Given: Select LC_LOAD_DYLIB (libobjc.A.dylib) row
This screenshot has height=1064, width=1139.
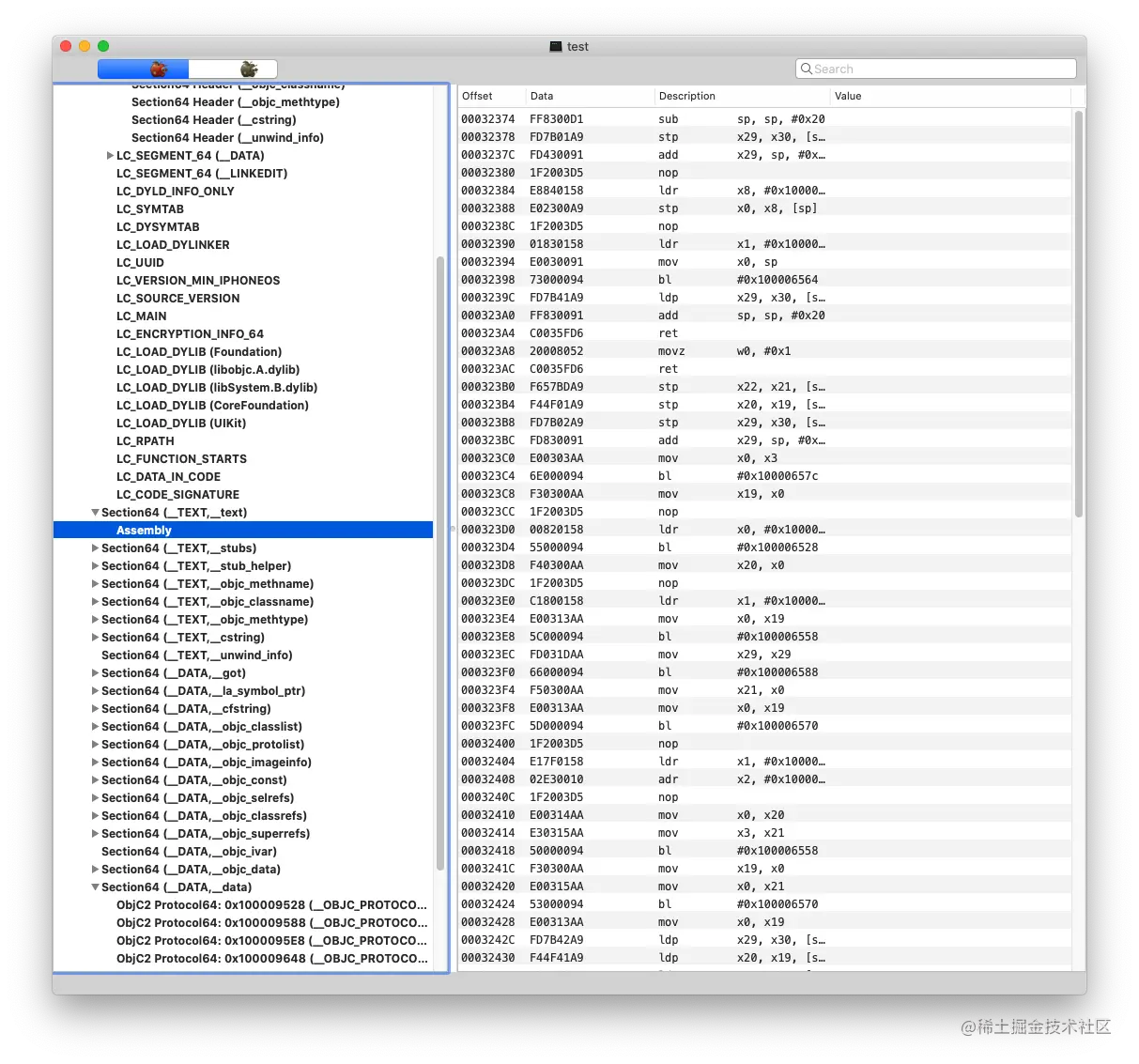Looking at the screenshot, I should coord(243,370).
